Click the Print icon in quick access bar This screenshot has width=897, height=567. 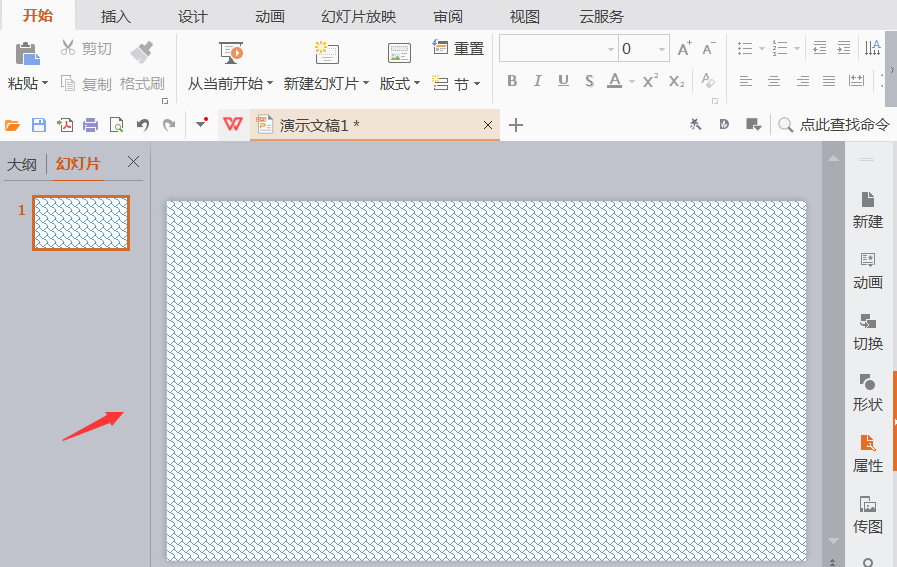(90, 125)
